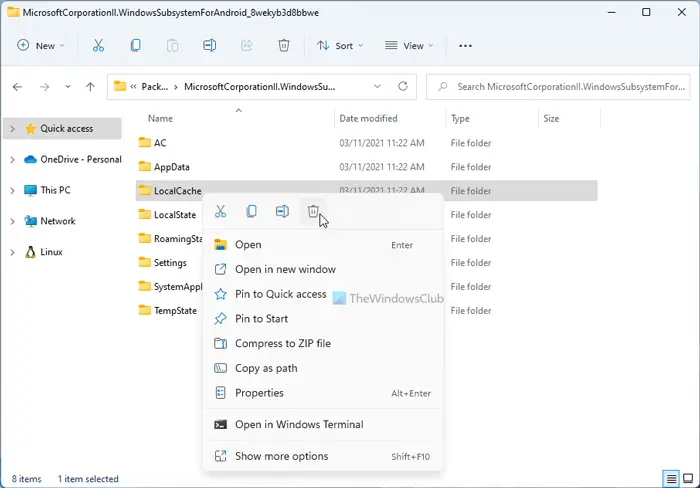Click the Rename icon in the context menu

(282, 211)
